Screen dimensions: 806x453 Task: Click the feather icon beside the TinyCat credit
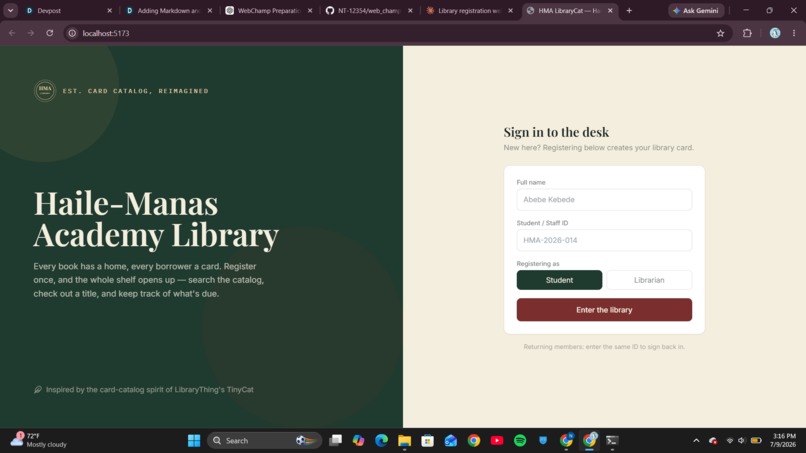click(38, 389)
